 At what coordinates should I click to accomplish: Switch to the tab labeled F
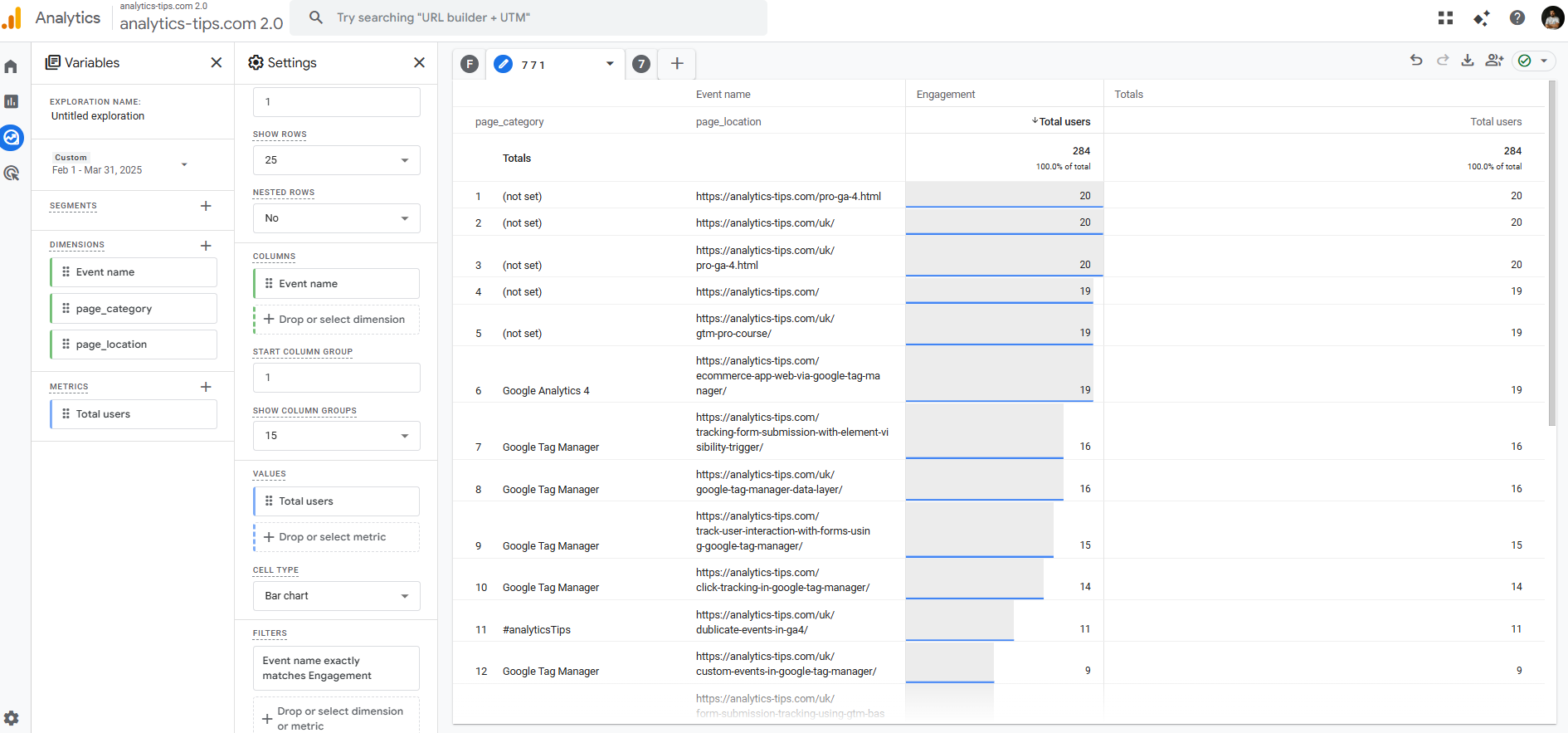tap(470, 64)
